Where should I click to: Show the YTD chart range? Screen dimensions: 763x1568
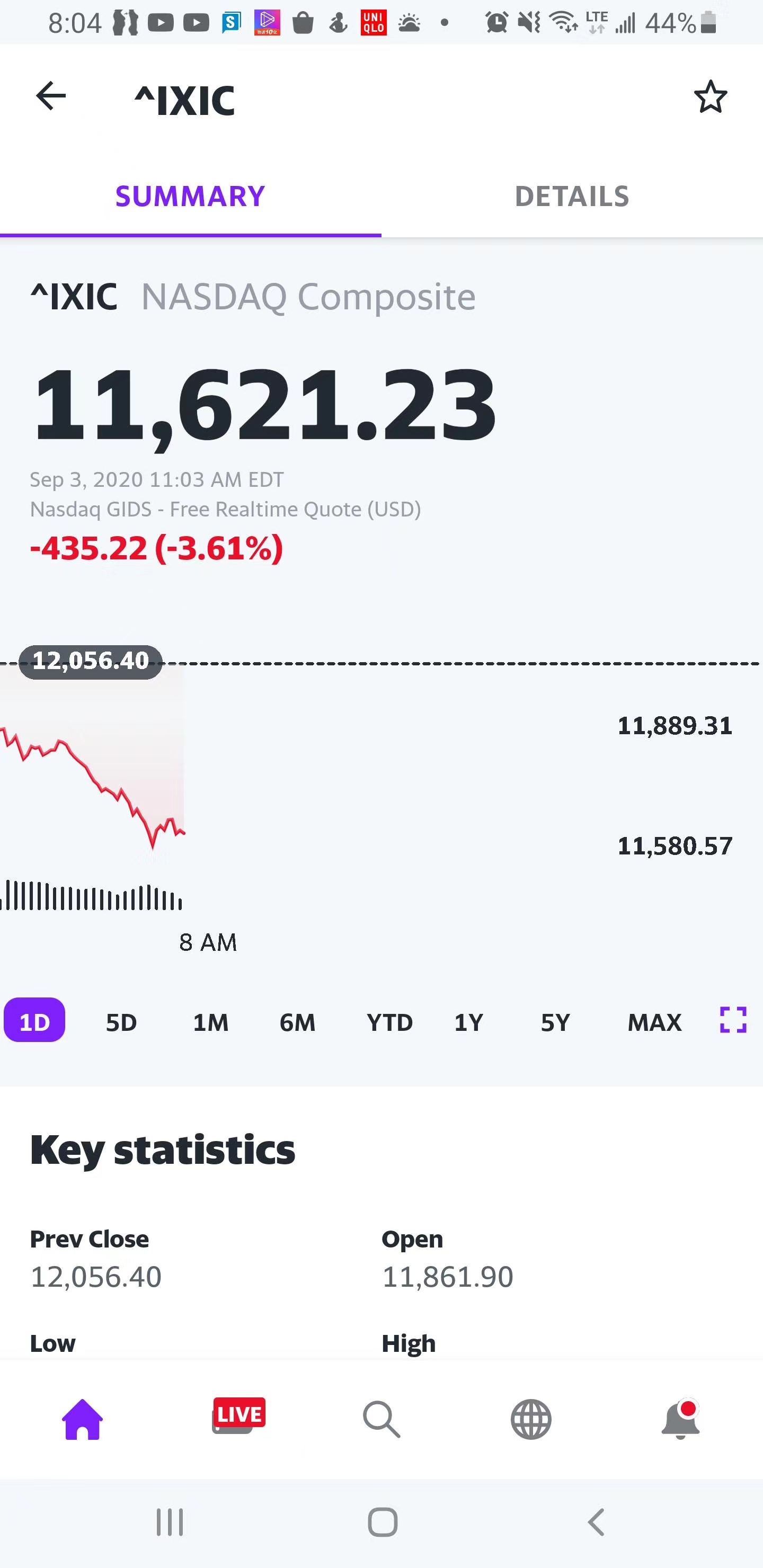tap(390, 1022)
